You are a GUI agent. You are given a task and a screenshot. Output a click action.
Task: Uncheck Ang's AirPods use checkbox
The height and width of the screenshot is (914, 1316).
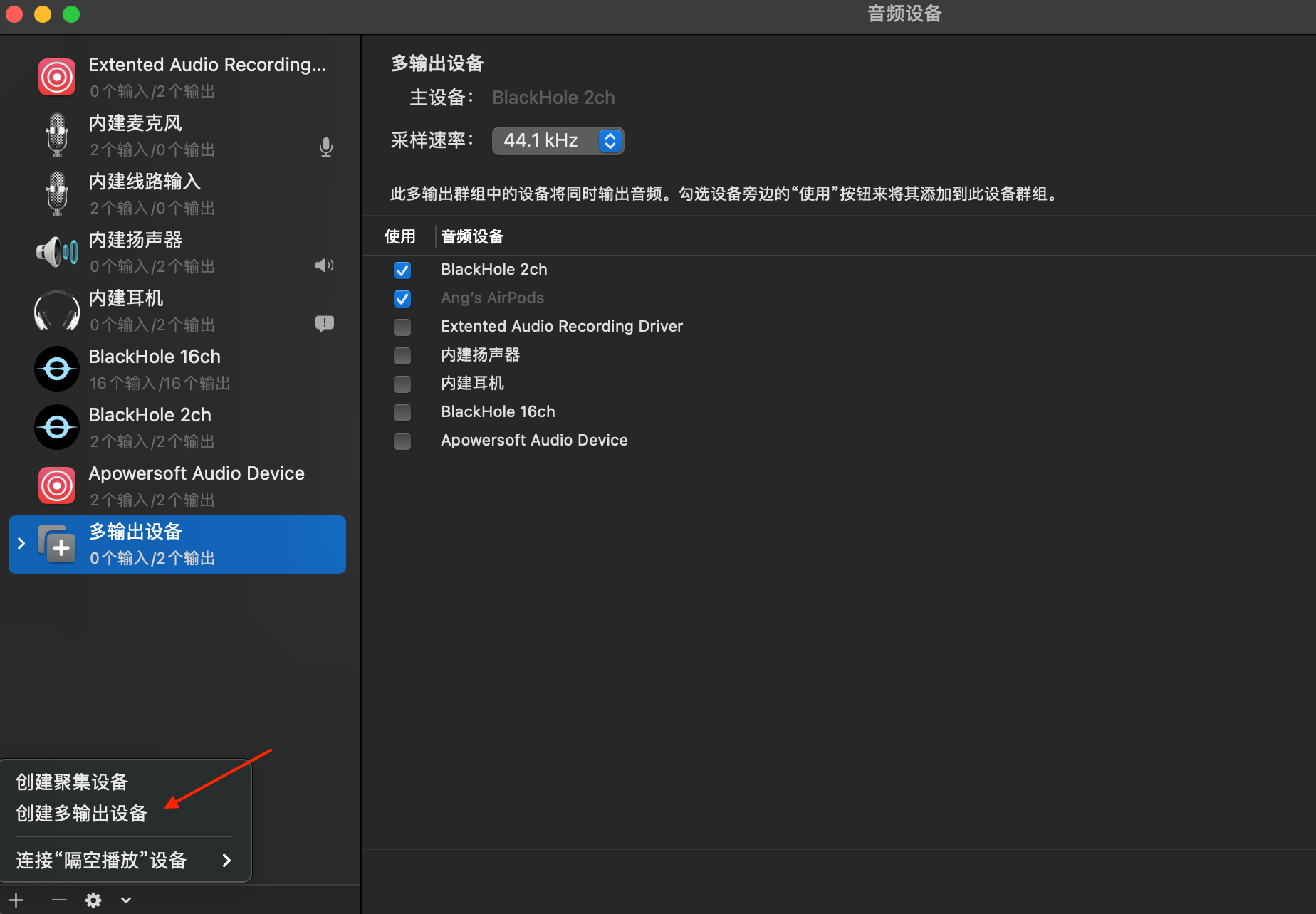click(402, 298)
